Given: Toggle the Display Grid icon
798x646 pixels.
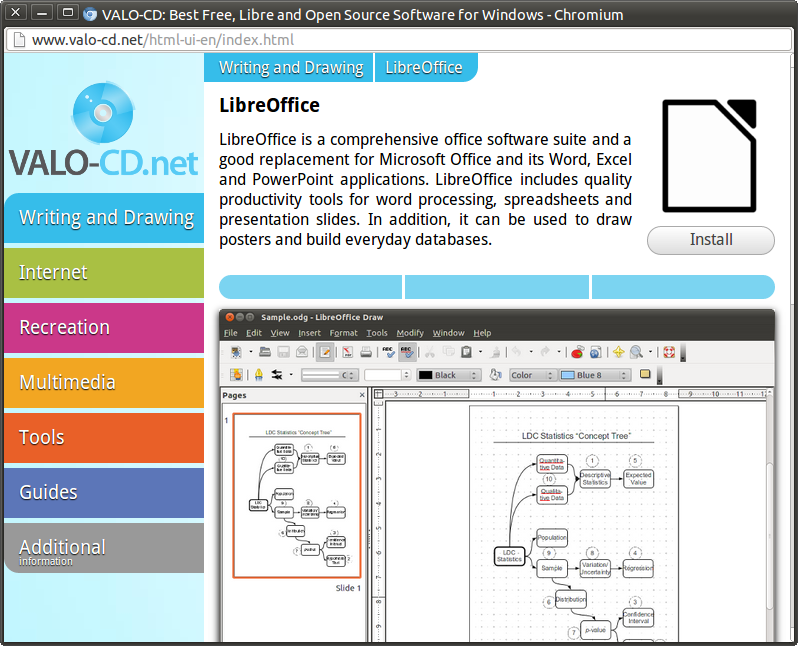Looking at the screenshot, I should 236,375.
